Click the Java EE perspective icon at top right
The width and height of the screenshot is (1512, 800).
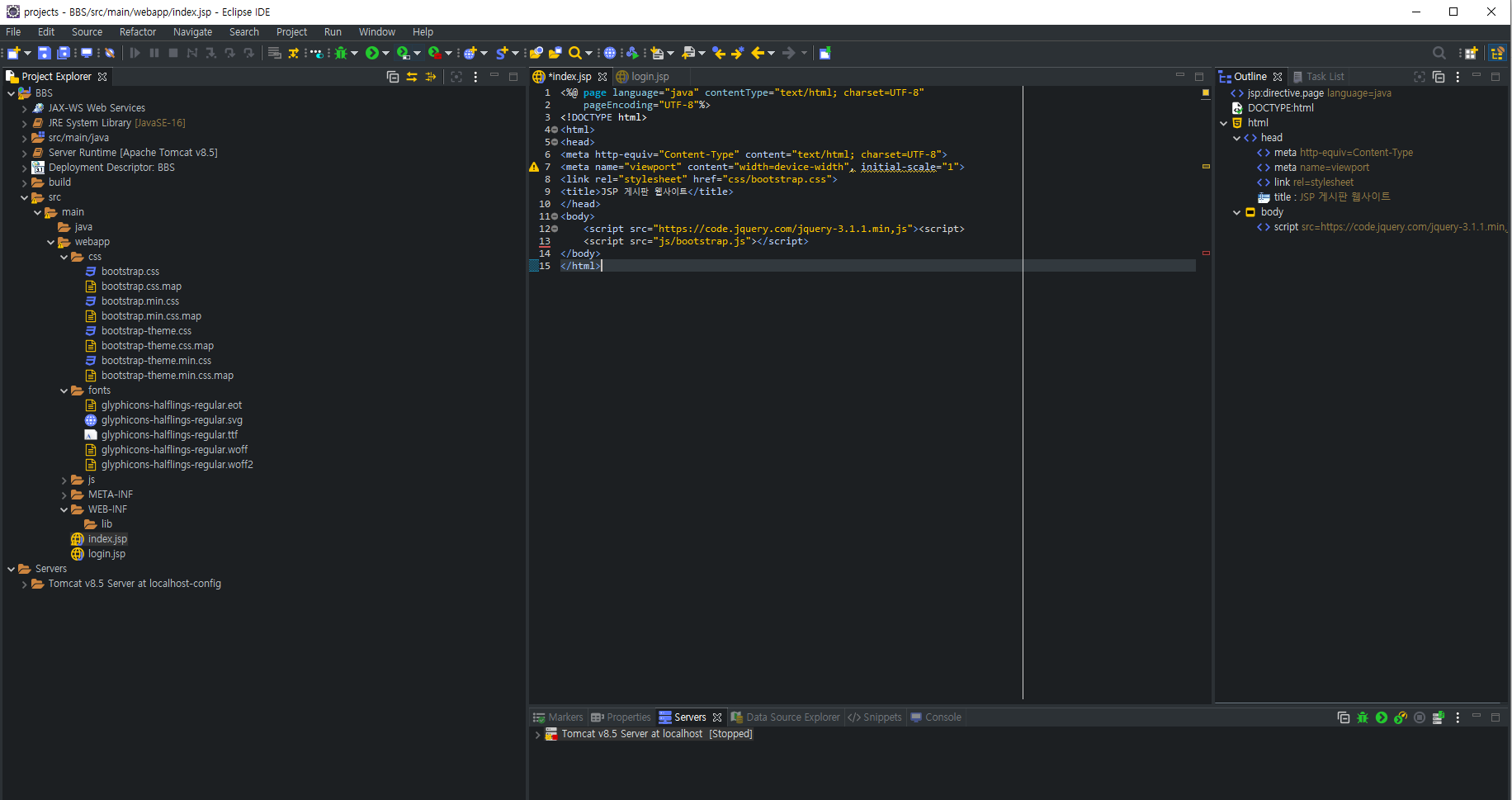pyautogui.click(x=1497, y=53)
